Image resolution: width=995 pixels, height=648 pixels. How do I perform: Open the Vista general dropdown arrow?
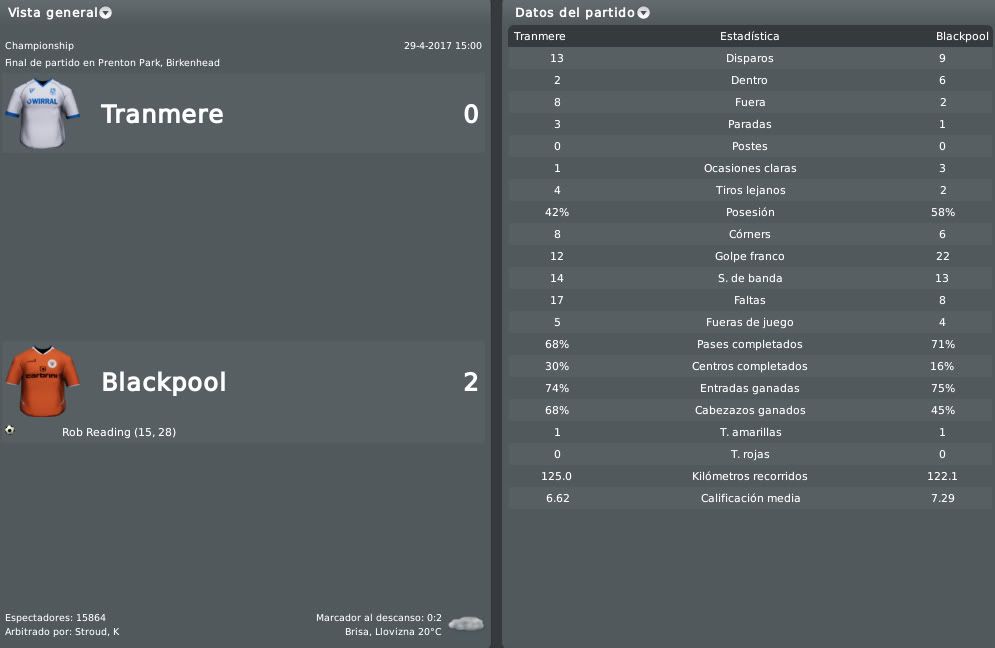(105, 13)
